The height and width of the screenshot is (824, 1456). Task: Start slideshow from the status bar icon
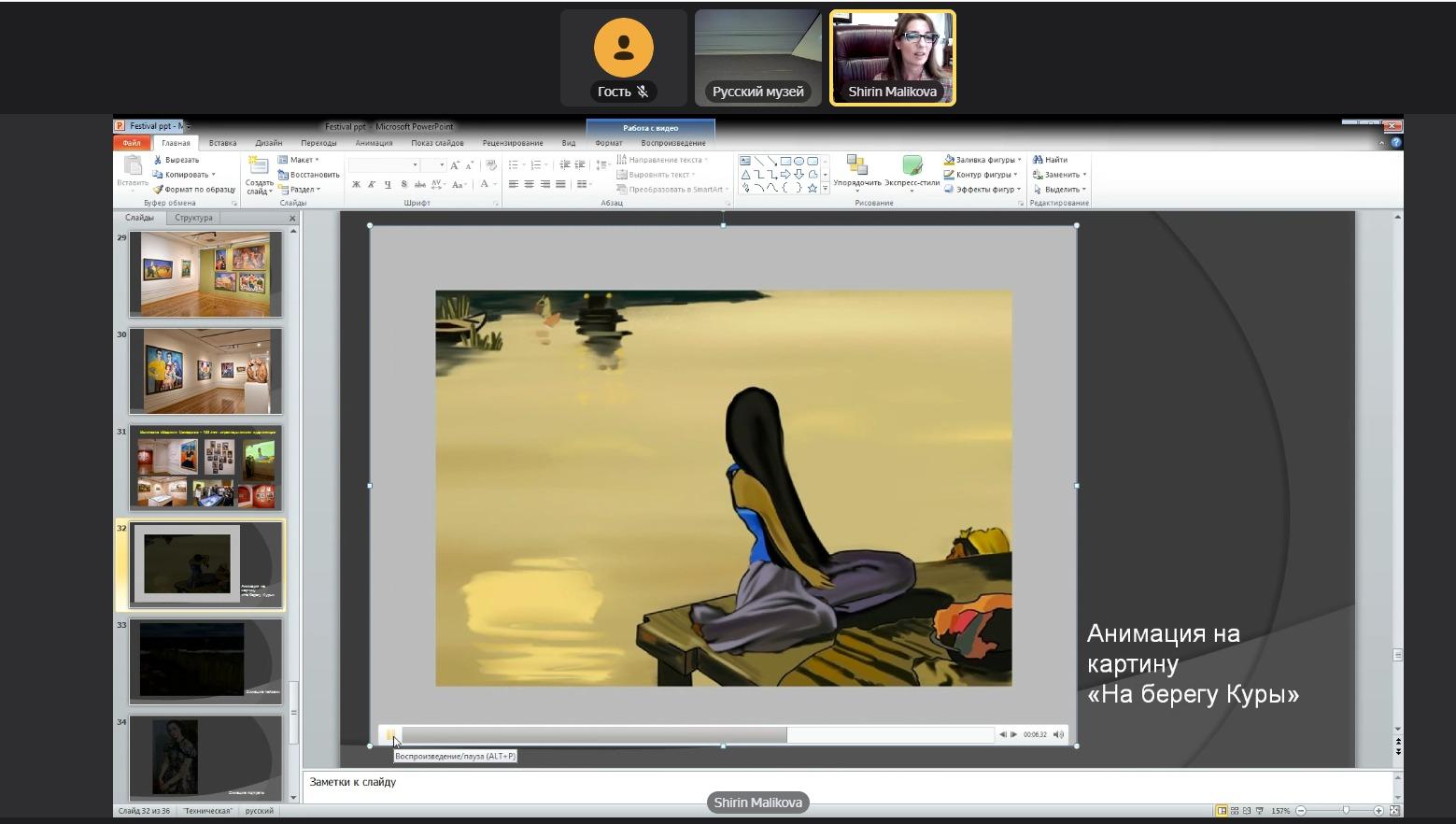pyautogui.click(x=1260, y=811)
